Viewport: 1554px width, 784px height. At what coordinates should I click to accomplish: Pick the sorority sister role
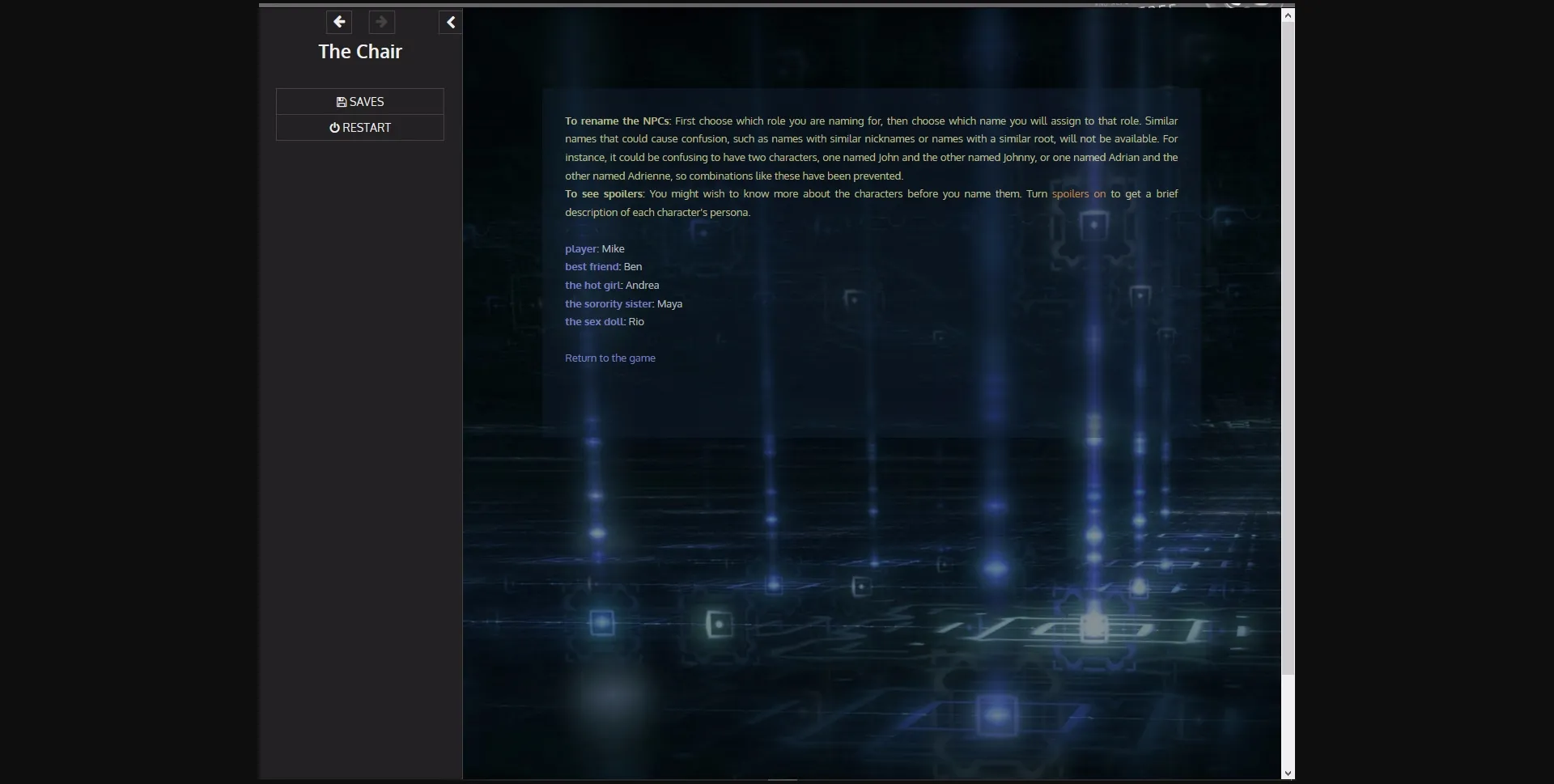[x=608, y=303]
